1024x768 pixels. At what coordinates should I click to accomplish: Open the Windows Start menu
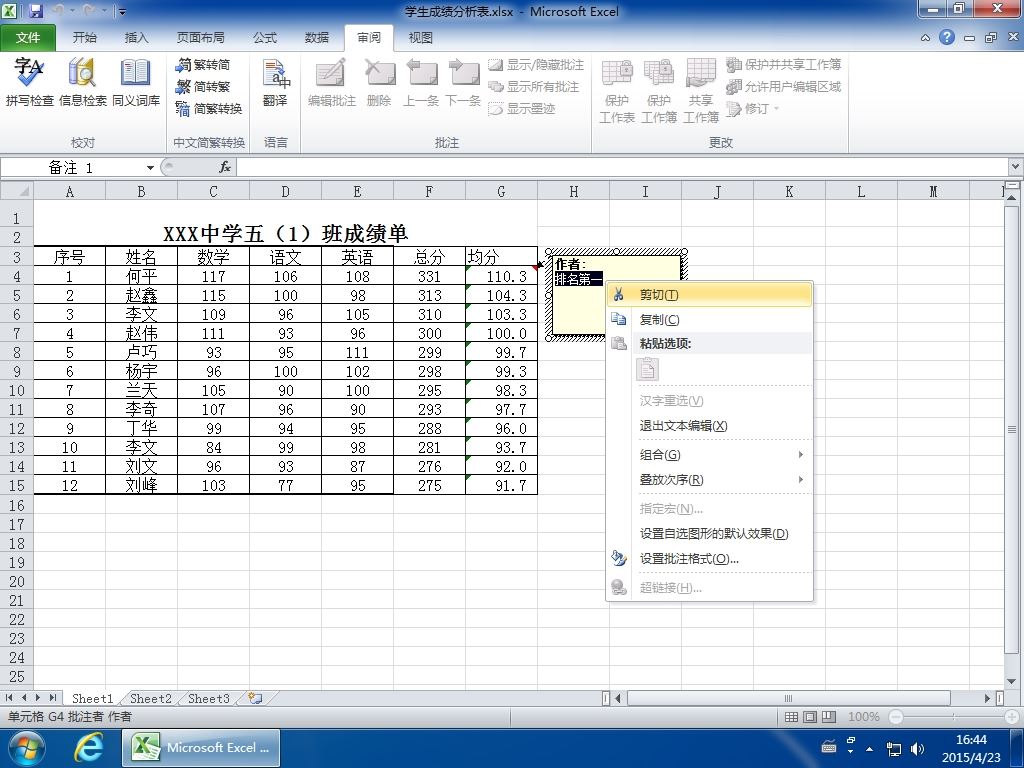[26, 748]
